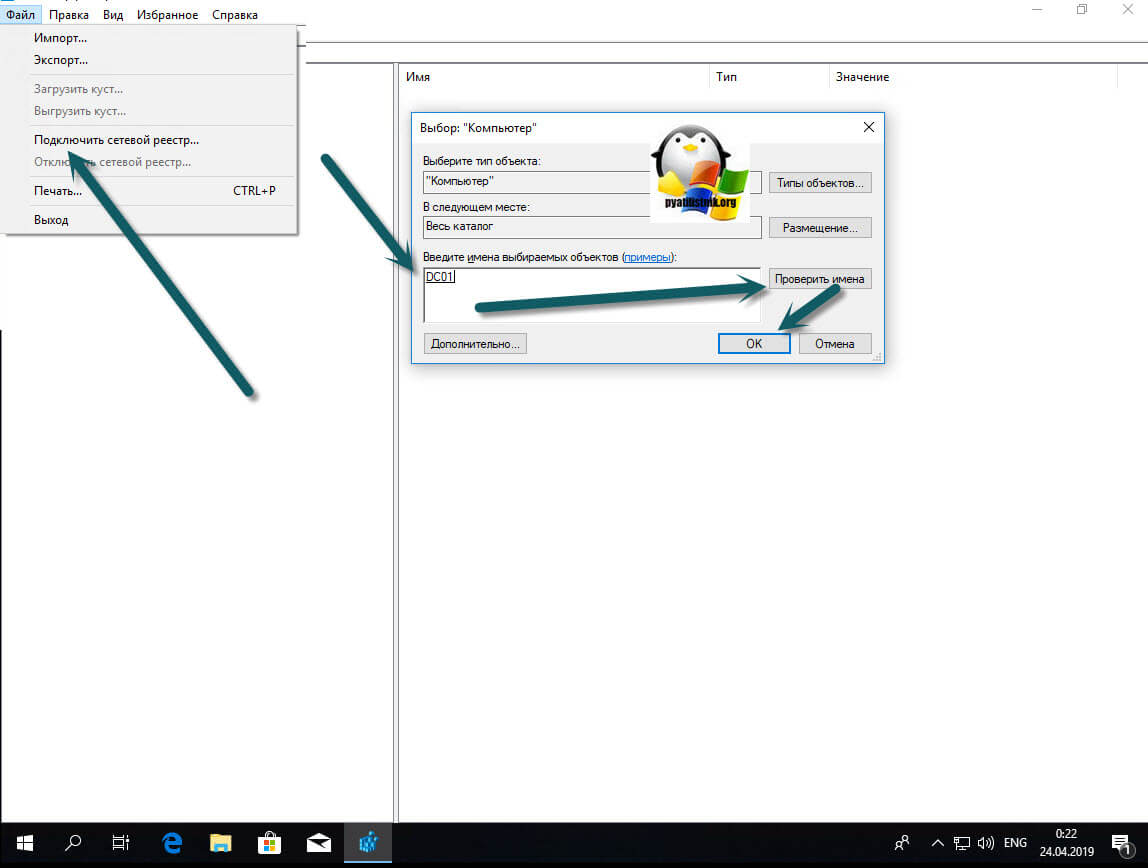Select 'Подключить сетевой реестр...' menu entry

click(x=116, y=140)
